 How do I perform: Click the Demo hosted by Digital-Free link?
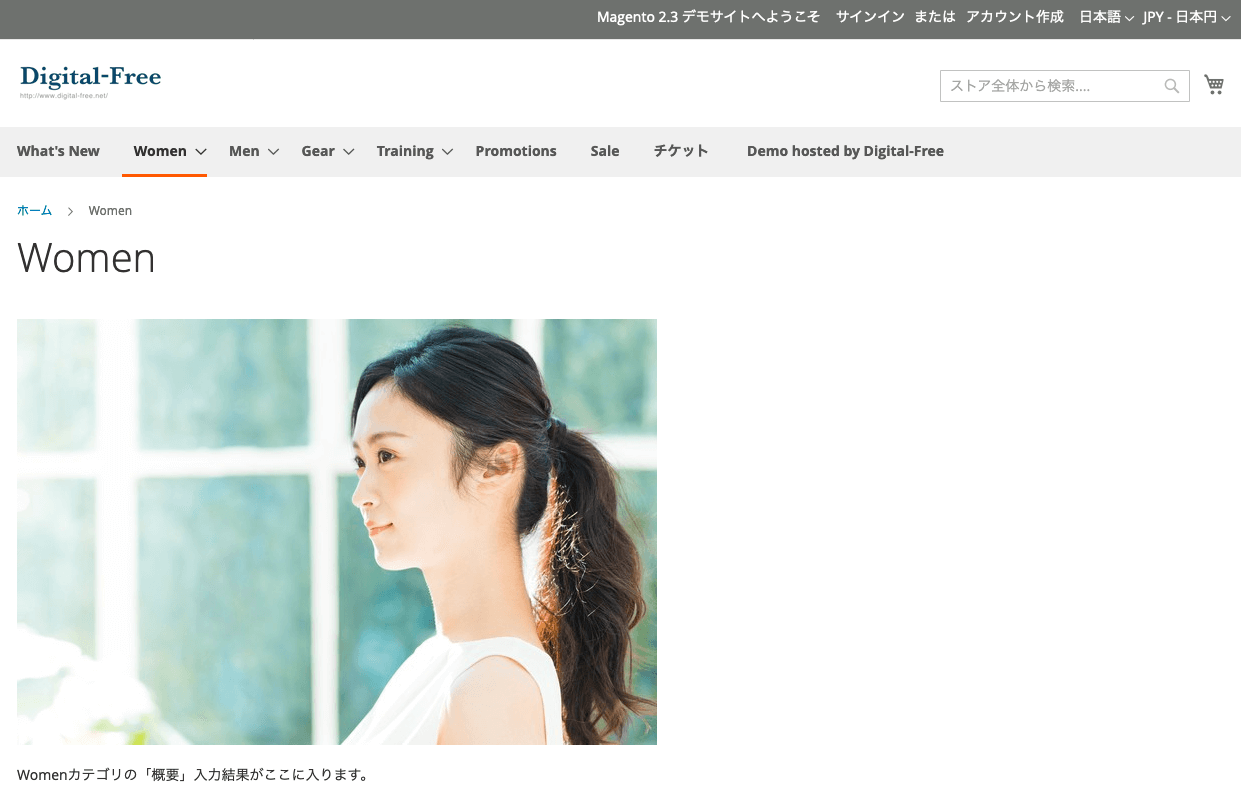845,151
